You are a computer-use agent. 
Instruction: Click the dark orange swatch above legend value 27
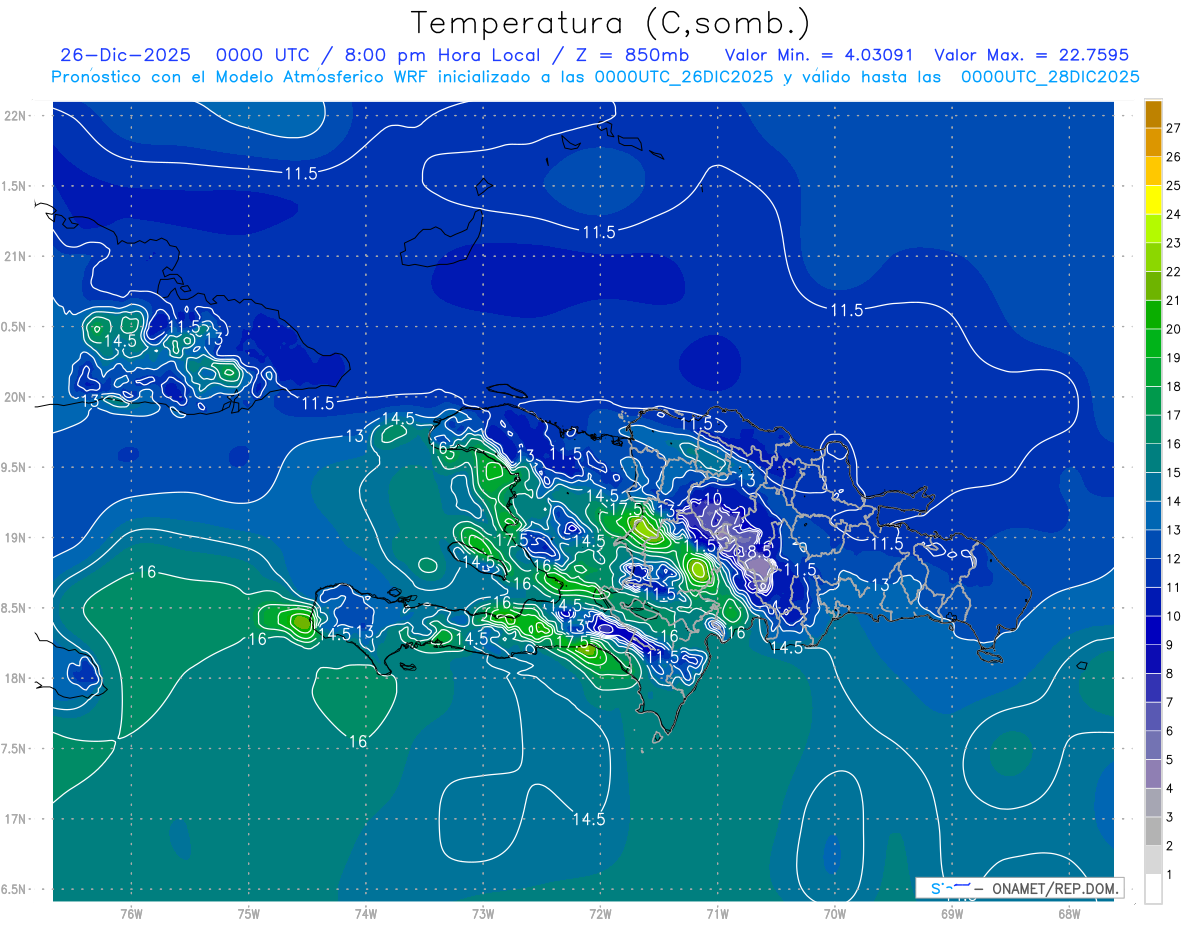click(x=1153, y=114)
